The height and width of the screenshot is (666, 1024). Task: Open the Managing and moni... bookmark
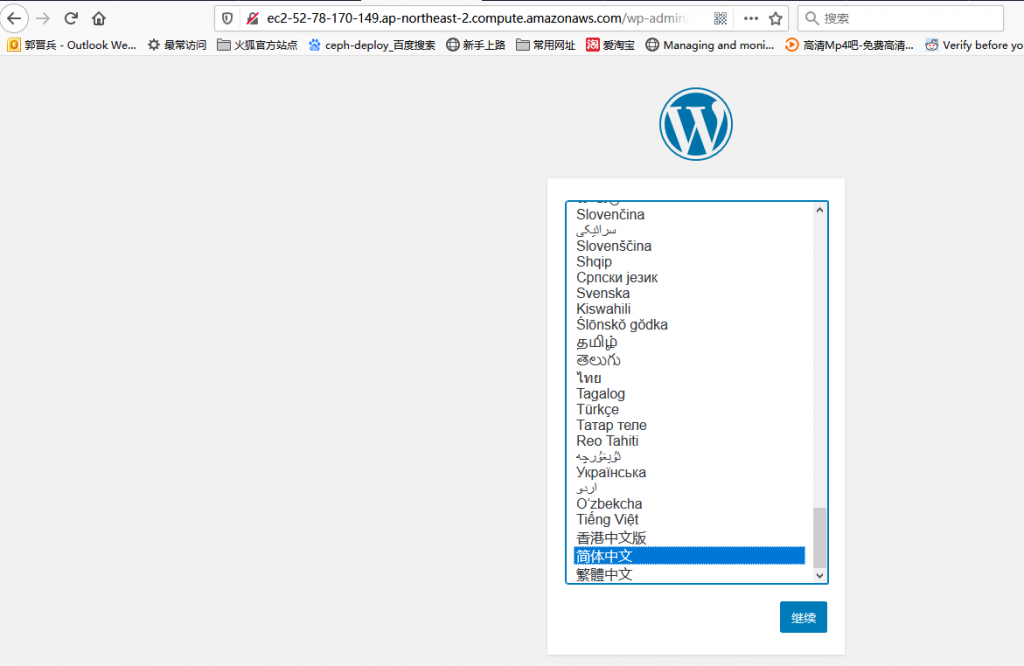(710, 45)
